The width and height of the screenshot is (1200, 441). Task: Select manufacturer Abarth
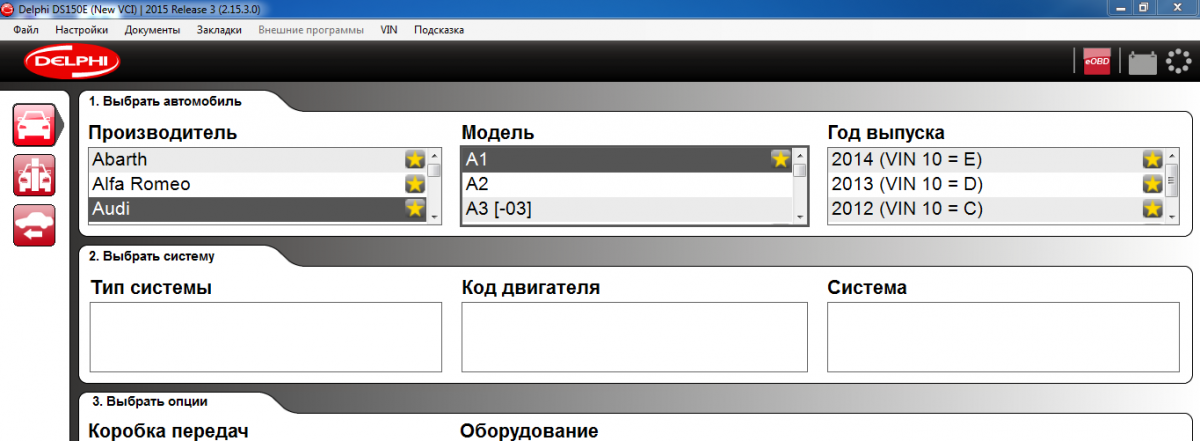coord(258,159)
